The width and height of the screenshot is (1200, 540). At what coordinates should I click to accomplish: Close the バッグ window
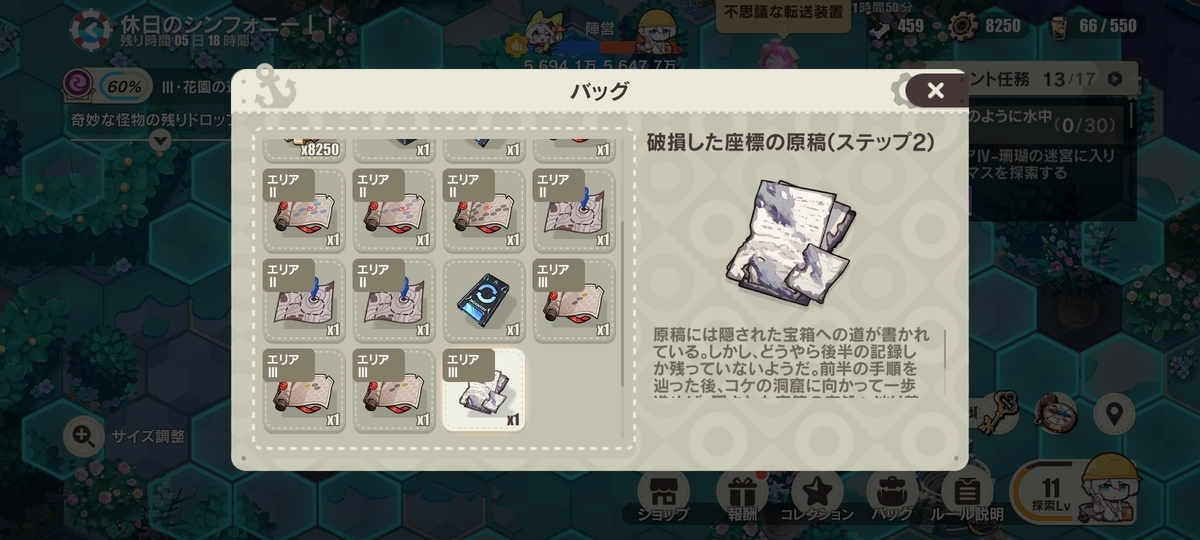935,91
